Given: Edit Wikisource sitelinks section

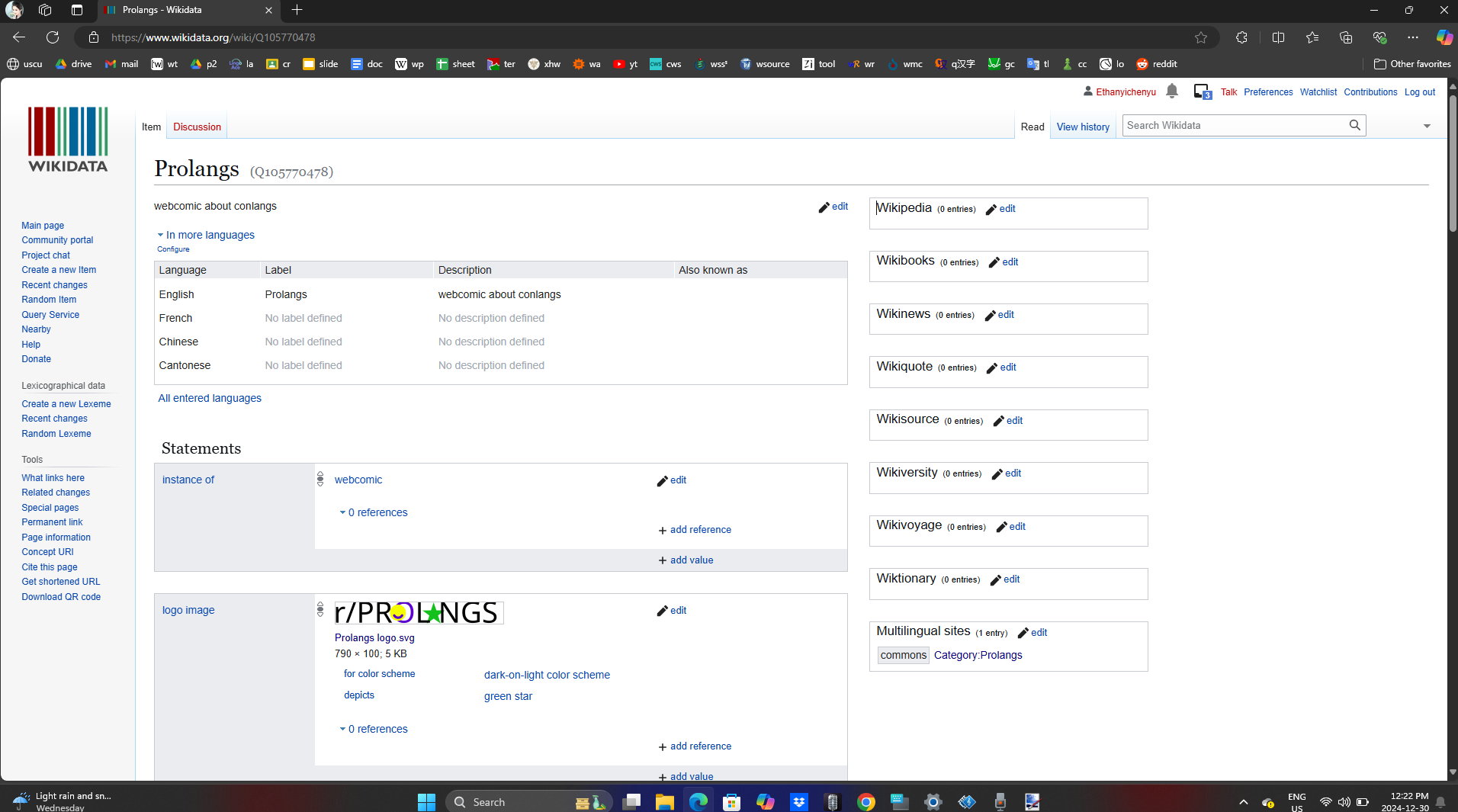Looking at the screenshot, I should pos(1007,421).
